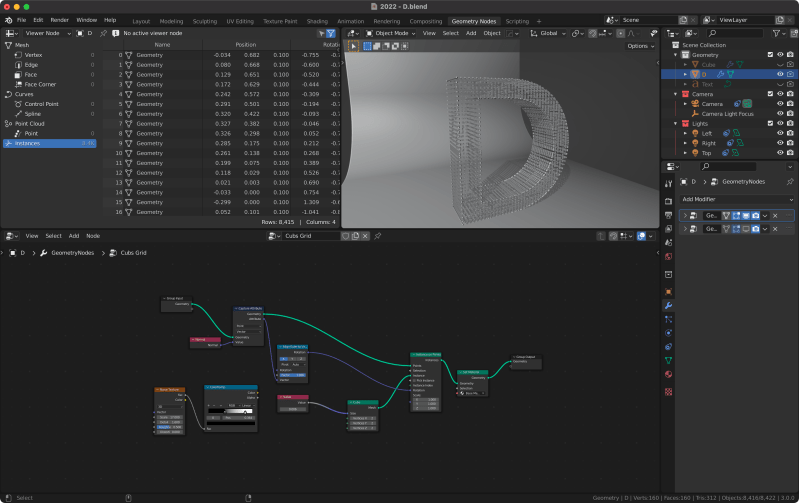Open the viewport Options dropdown
This screenshot has height=503, width=799.
point(641,46)
